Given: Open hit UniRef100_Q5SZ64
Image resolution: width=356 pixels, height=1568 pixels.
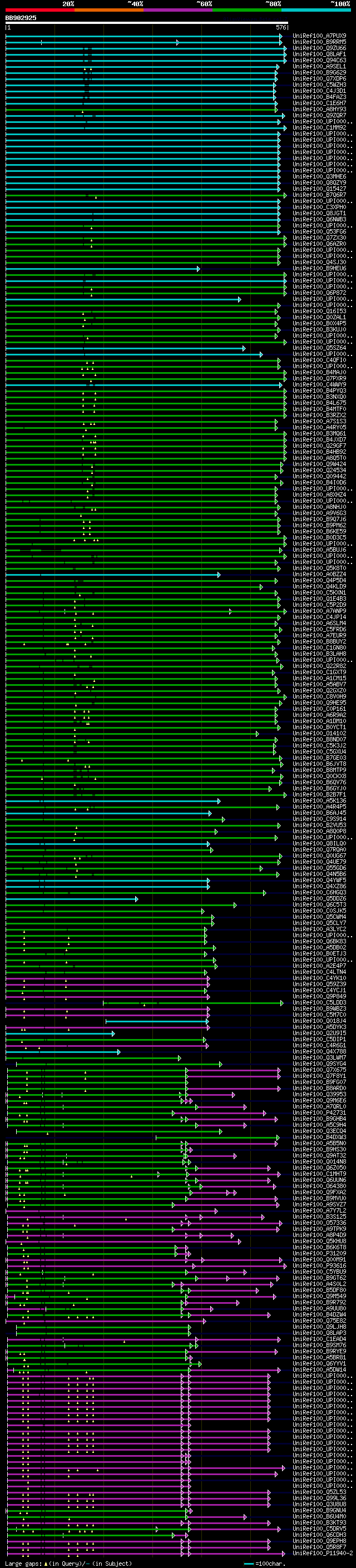Looking at the screenshot, I should tap(319, 348).
